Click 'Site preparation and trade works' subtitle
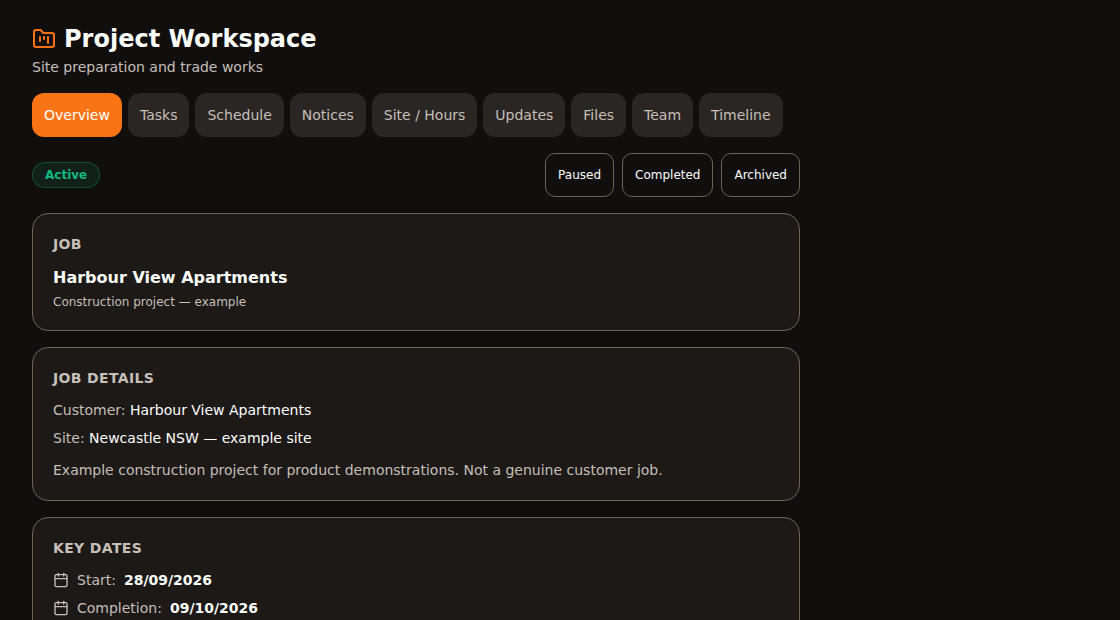Screen dimensions: 1120x620 (x=148, y=67)
